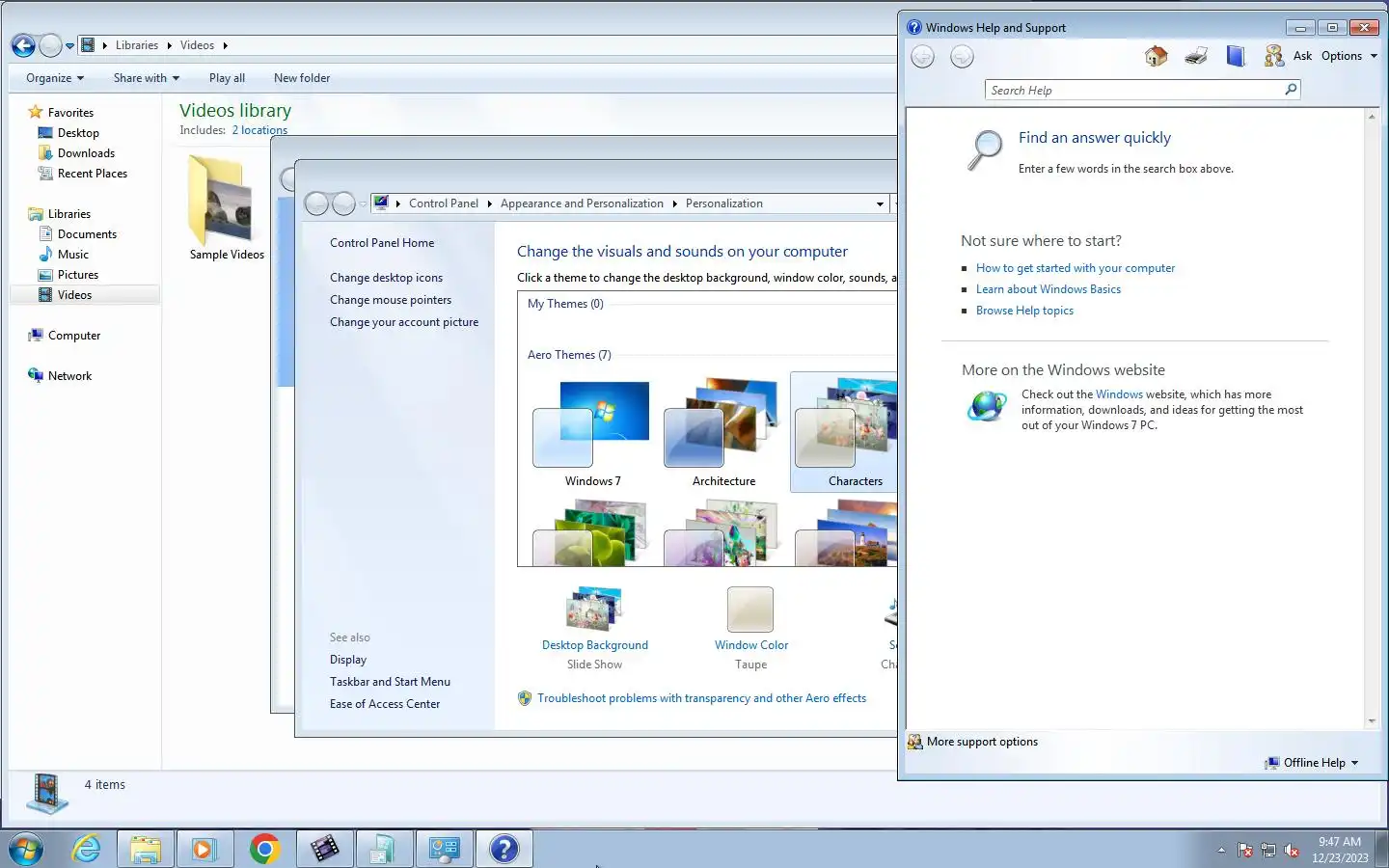This screenshot has height=868, width=1389.
Task: Click New folder in Explorer toolbar
Action: click(x=302, y=78)
